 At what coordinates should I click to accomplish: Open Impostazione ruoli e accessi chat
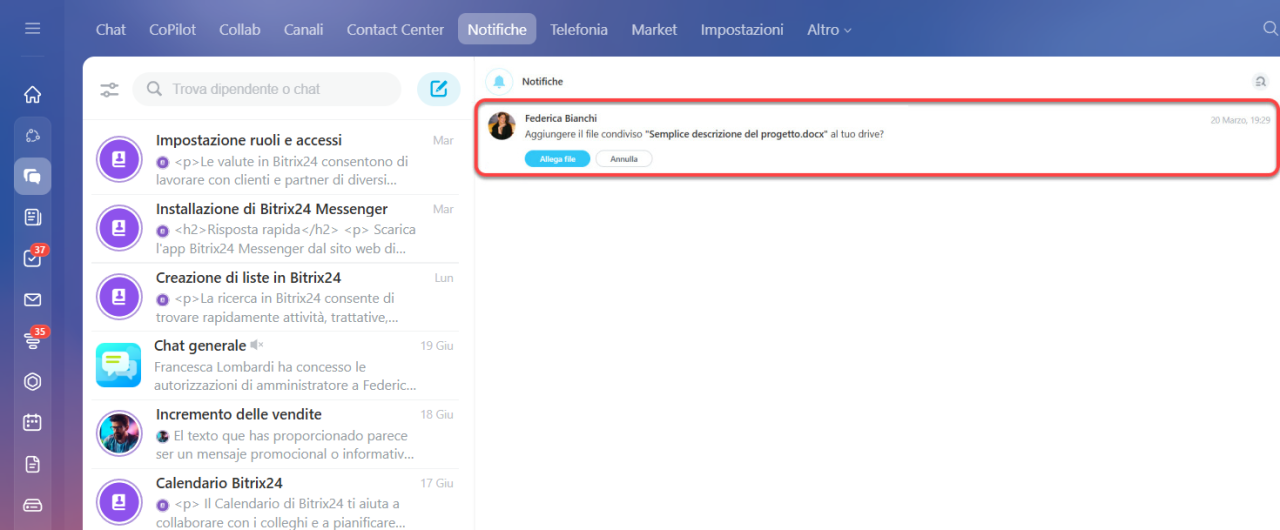(x=276, y=160)
